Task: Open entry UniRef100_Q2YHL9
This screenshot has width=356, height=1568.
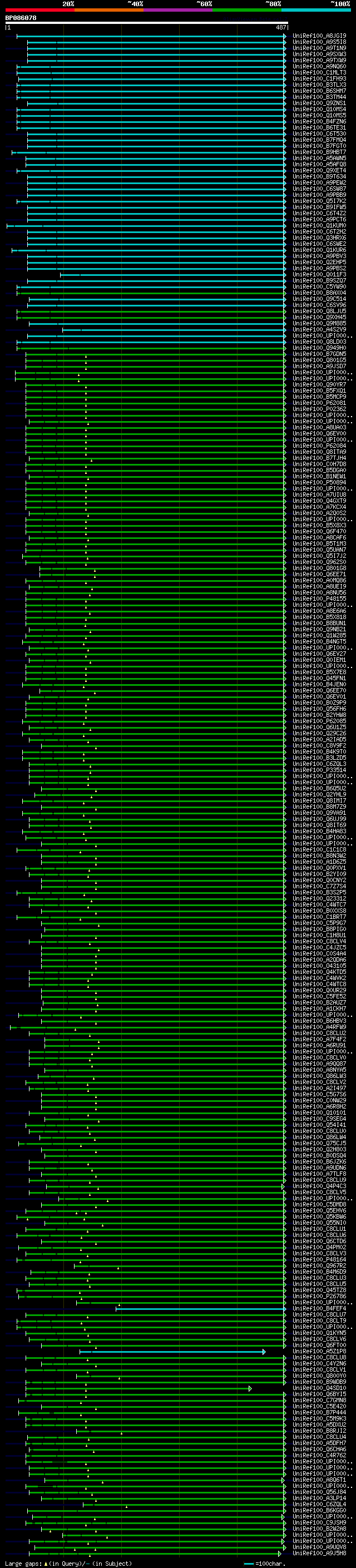Action: click(319, 794)
